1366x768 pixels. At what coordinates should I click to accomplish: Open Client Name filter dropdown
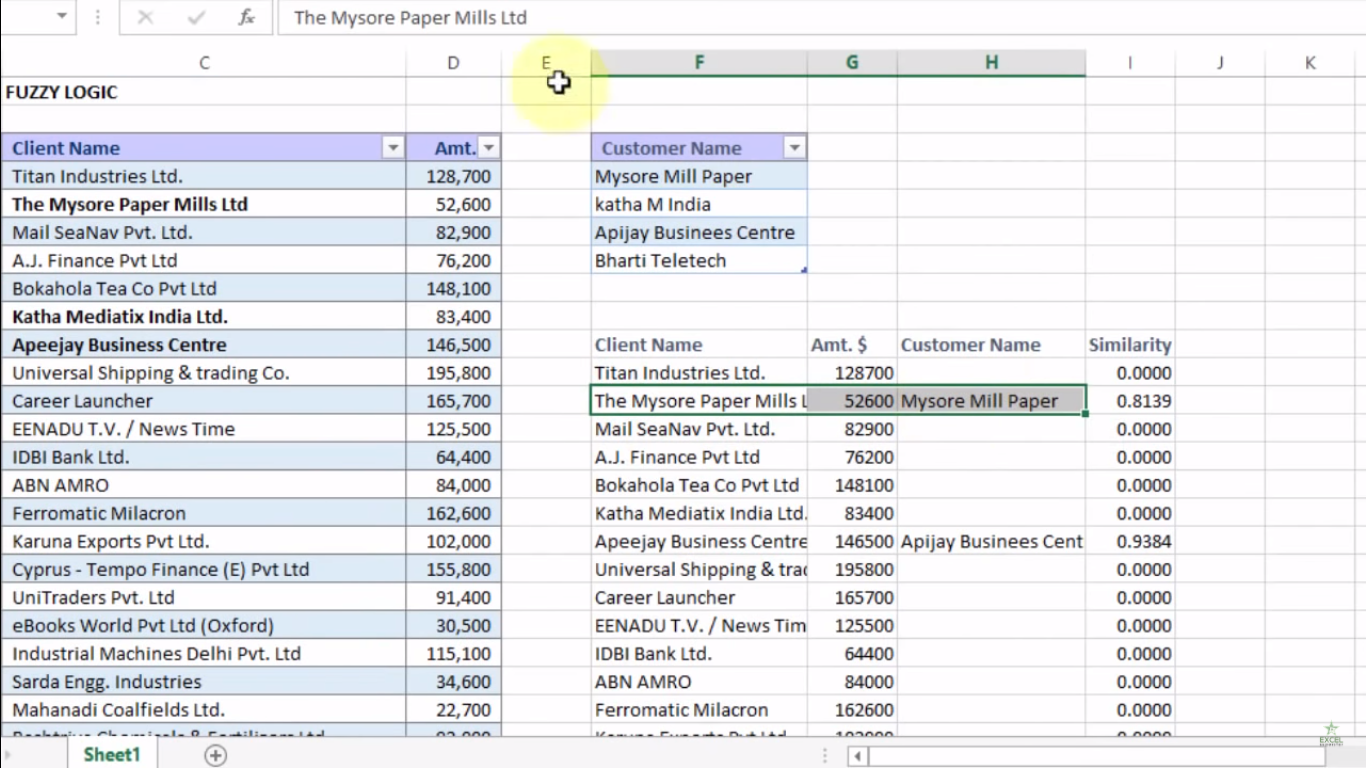pos(393,148)
